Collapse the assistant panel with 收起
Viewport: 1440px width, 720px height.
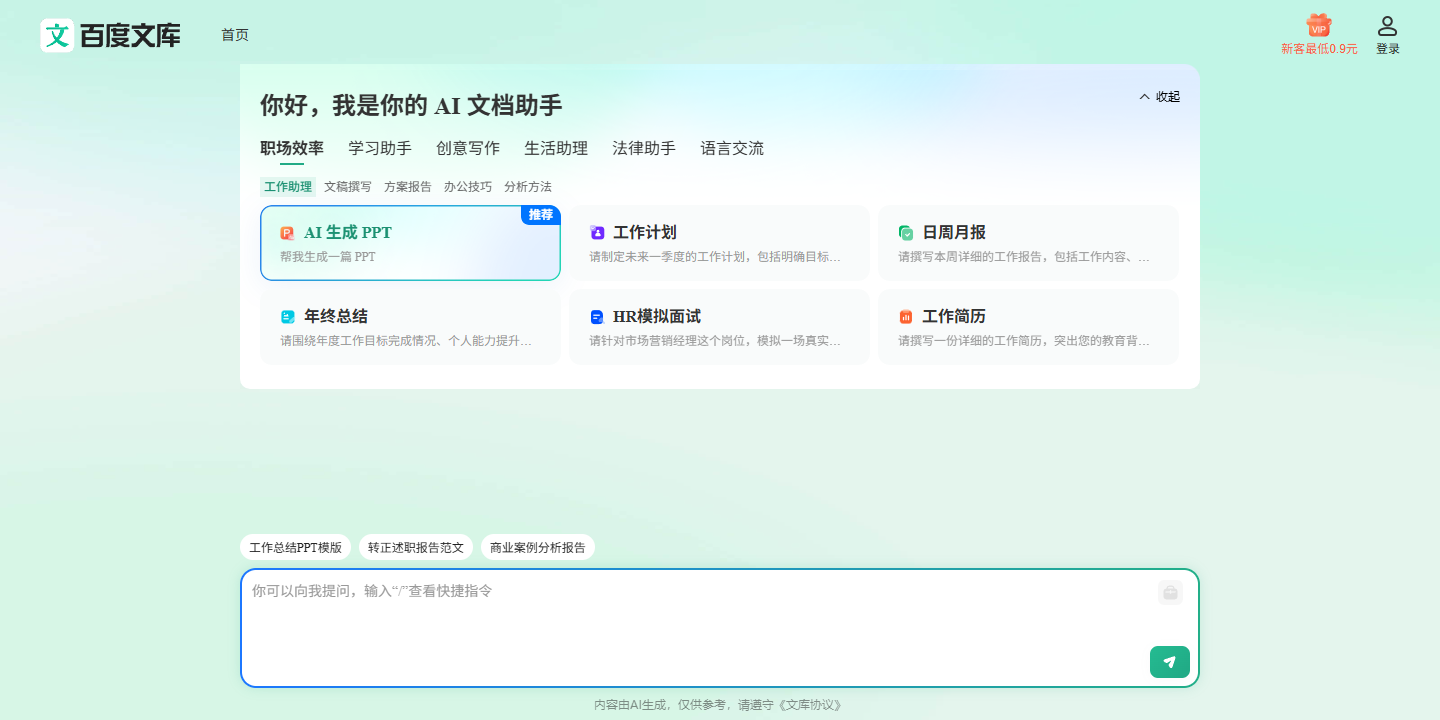[x=1160, y=97]
